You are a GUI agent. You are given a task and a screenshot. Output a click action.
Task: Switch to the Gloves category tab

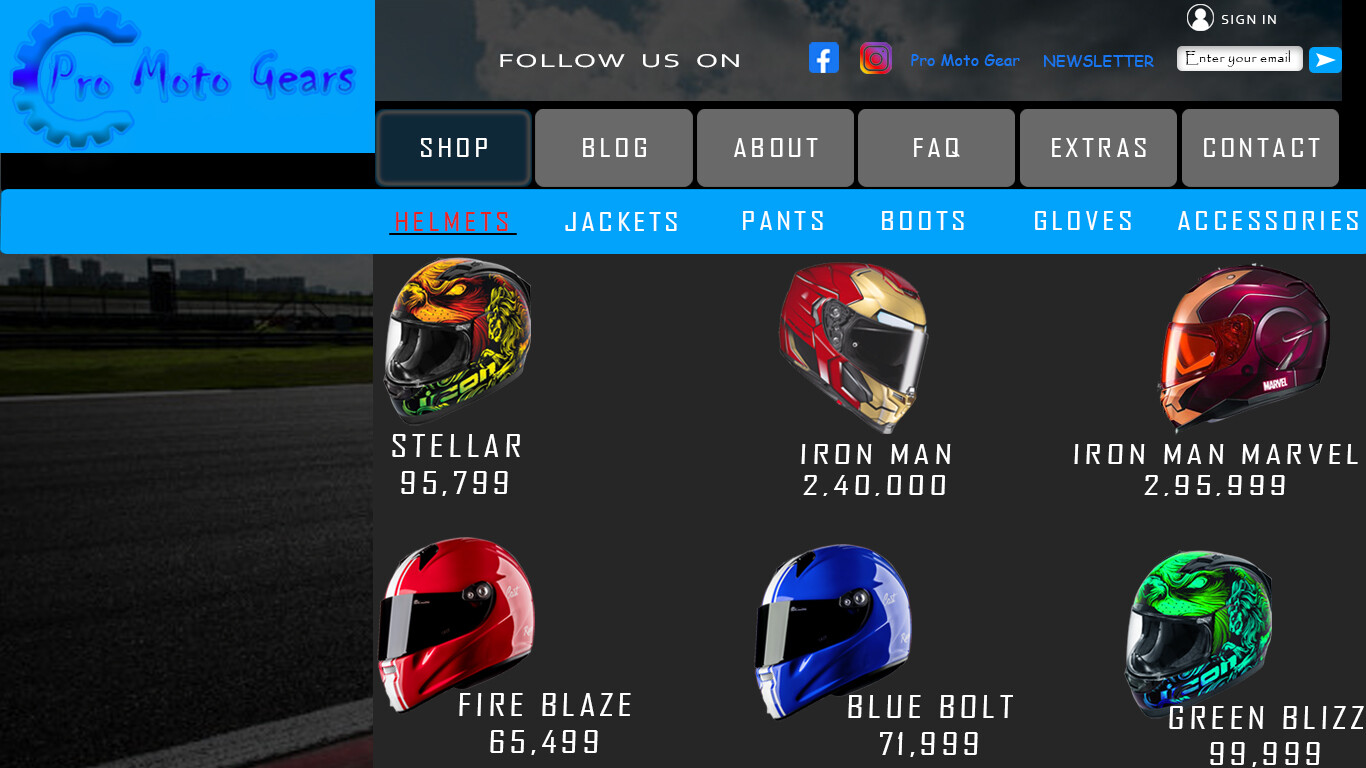[x=1084, y=220]
